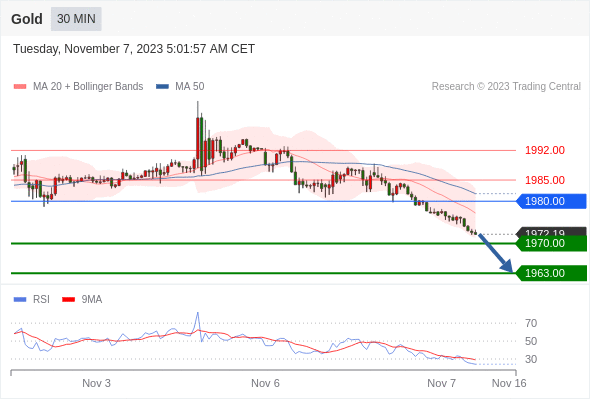Click the green 1963.00 support price tag
This screenshot has width=590, height=400.
551,273
